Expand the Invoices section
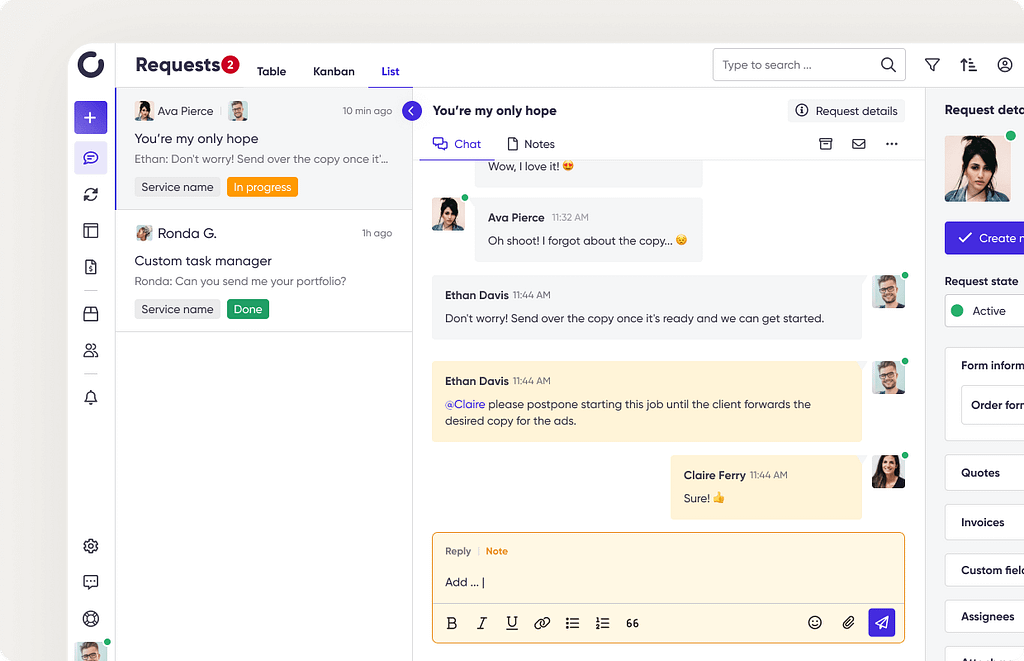This screenshot has width=1024, height=661. coord(985,523)
